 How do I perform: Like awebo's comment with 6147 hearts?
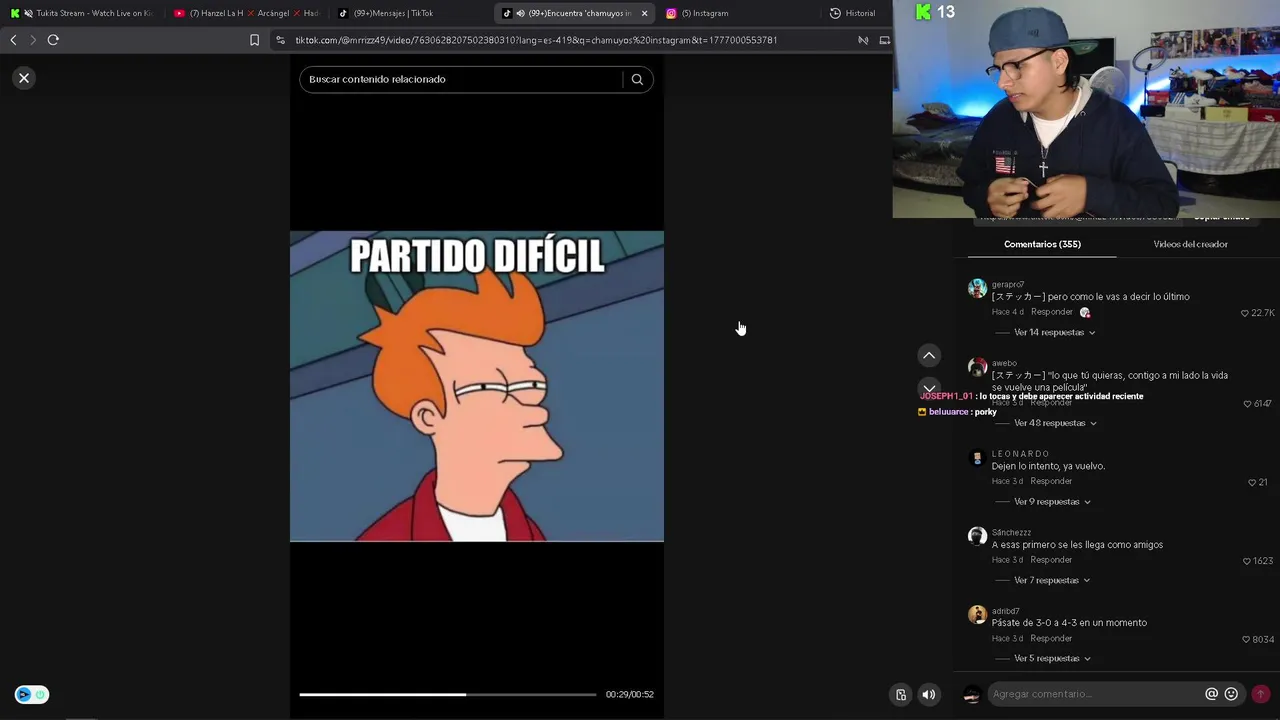click(x=1247, y=404)
